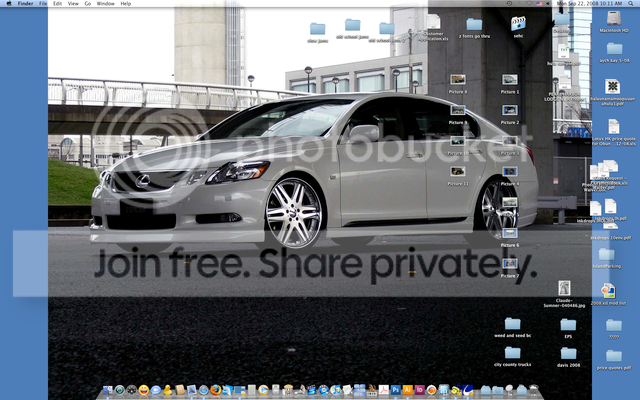Open the Trash in the Dock
The height and width of the screenshot is (400, 640).
pyautogui.click(x=533, y=390)
